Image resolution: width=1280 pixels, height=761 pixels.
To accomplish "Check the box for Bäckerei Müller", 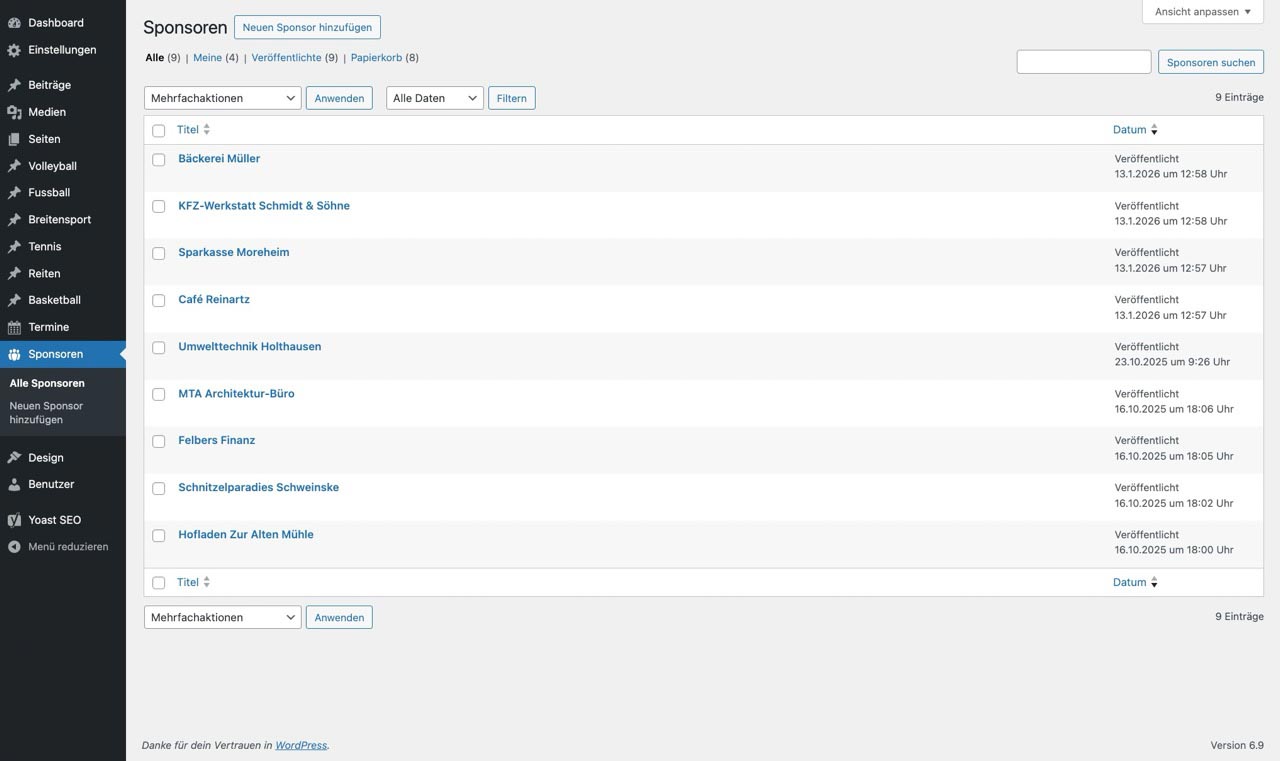I will click(159, 160).
